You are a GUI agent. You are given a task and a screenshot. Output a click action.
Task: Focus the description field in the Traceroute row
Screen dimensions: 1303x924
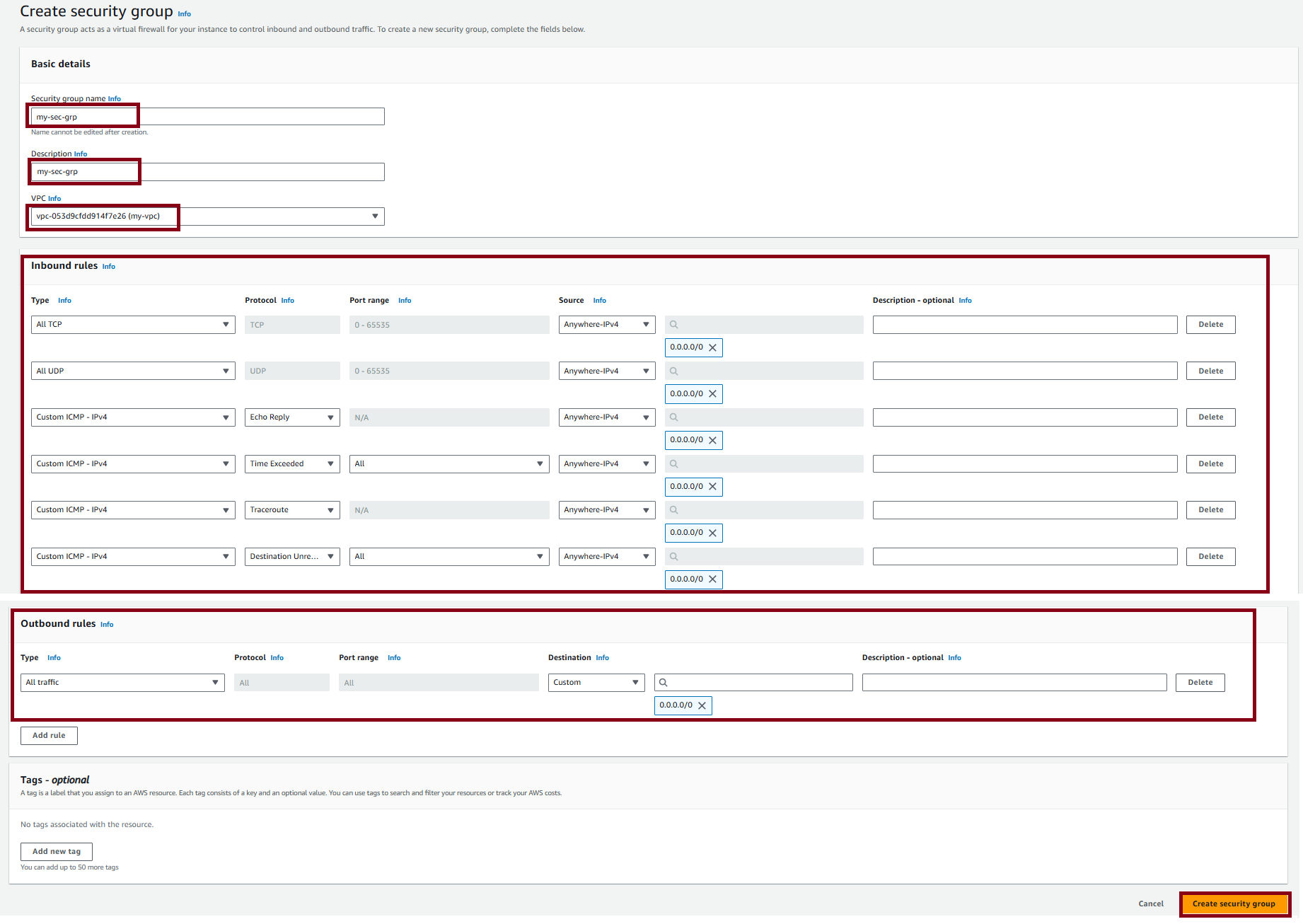[x=1025, y=510]
